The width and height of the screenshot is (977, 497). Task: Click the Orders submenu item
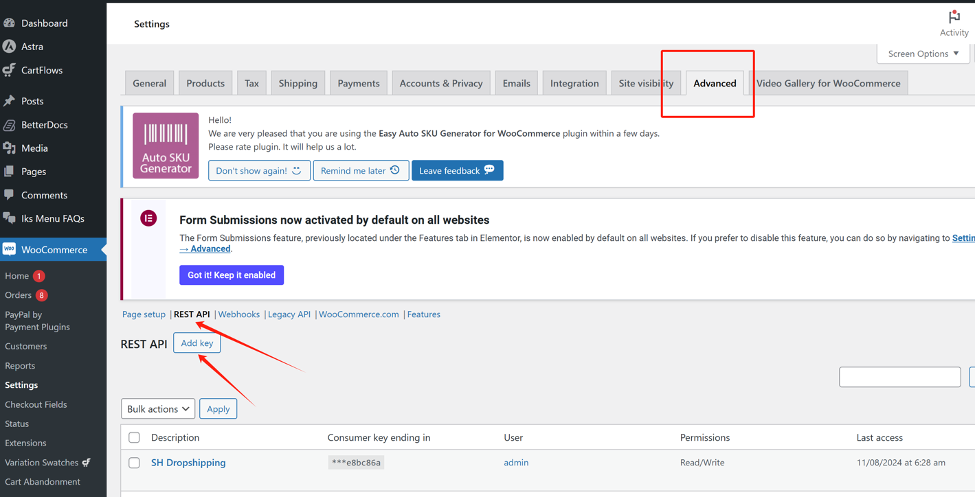pyautogui.click(x=18, y=295)
